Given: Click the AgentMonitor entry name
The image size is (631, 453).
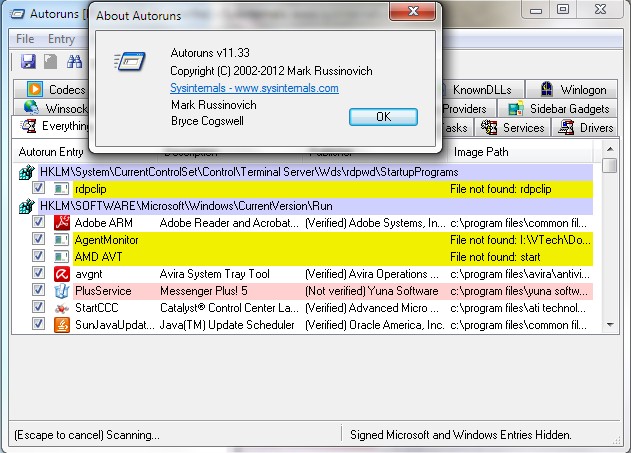Looking at the screenshot, I should (107, 240).
